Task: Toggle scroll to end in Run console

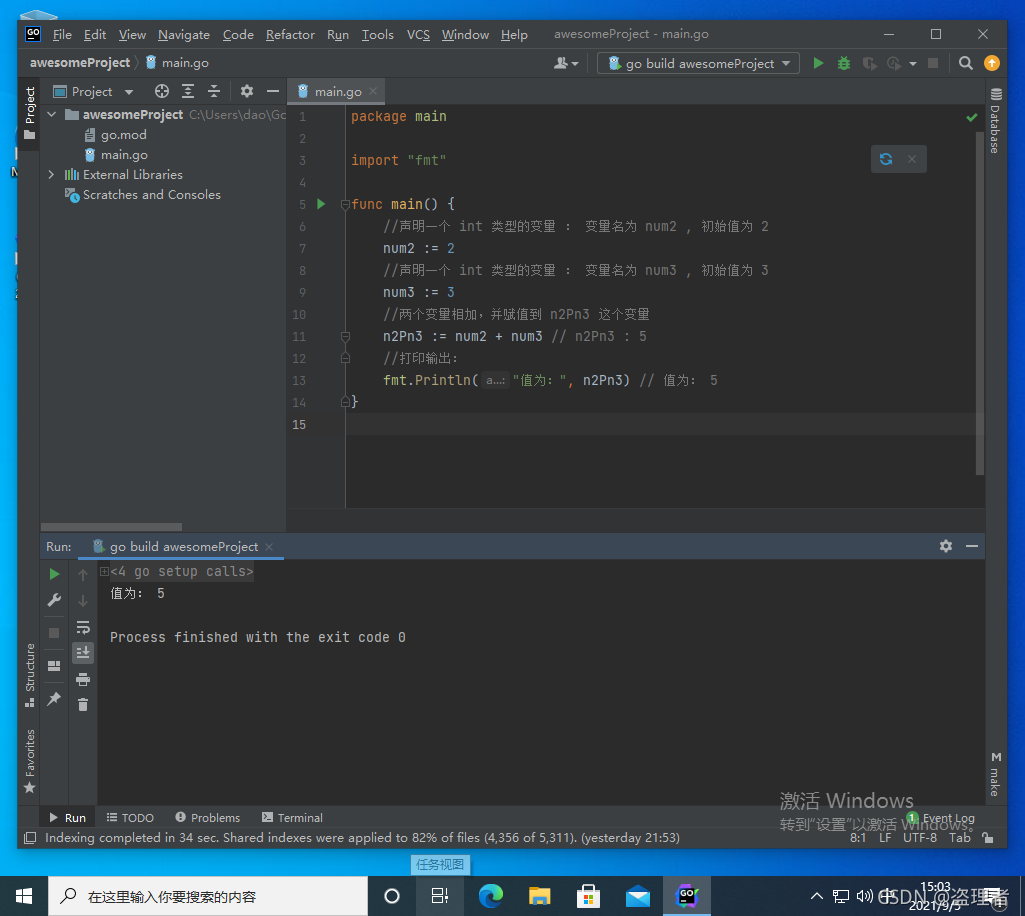Action: click(x=83, y=653)
